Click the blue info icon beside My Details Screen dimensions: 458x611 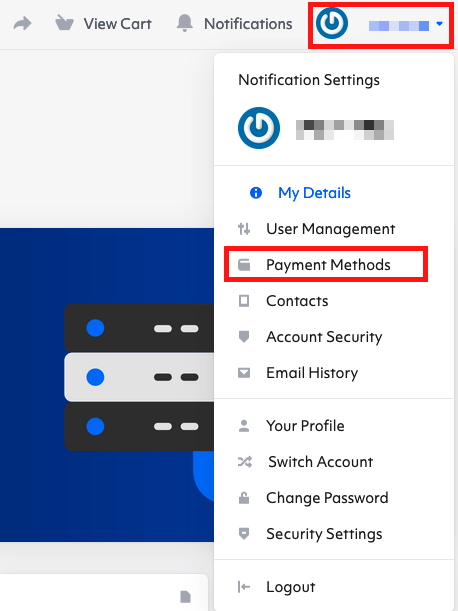click(256, 192)
